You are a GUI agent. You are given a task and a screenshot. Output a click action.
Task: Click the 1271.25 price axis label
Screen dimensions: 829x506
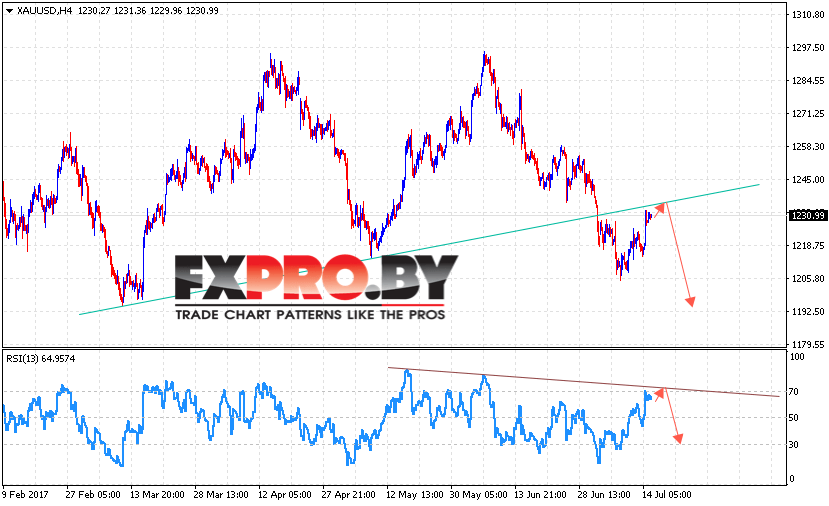[808, 114]
